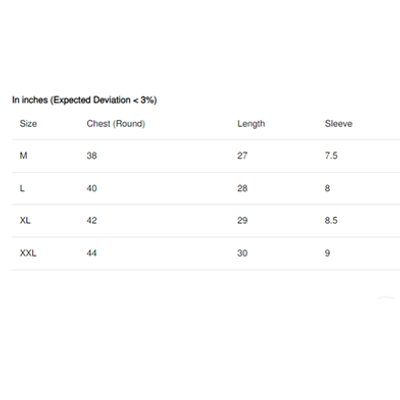Click chest value 38 for size M

(x=92, y=156)
